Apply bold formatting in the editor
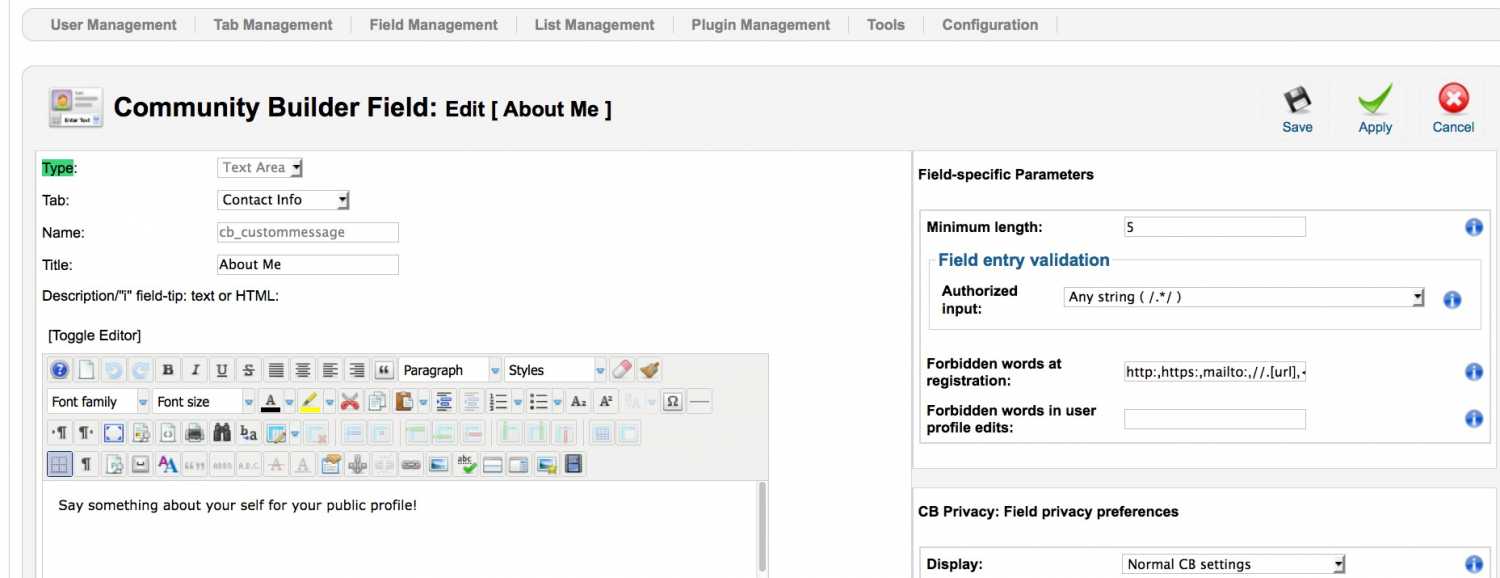 click(168, 370)
